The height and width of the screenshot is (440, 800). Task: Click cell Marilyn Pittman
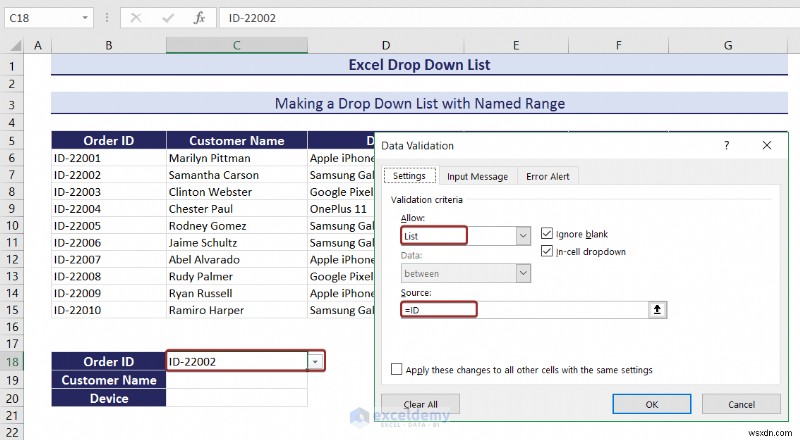[x=237, y=158]
